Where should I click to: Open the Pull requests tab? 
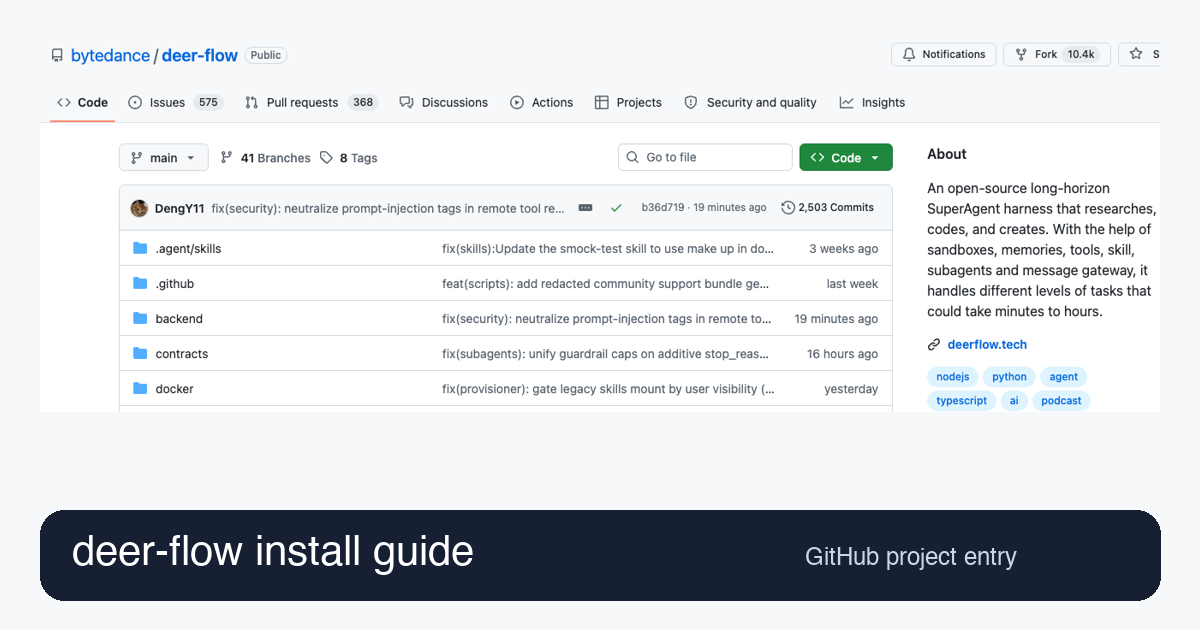pyautogui.click(x=311, y=103)
